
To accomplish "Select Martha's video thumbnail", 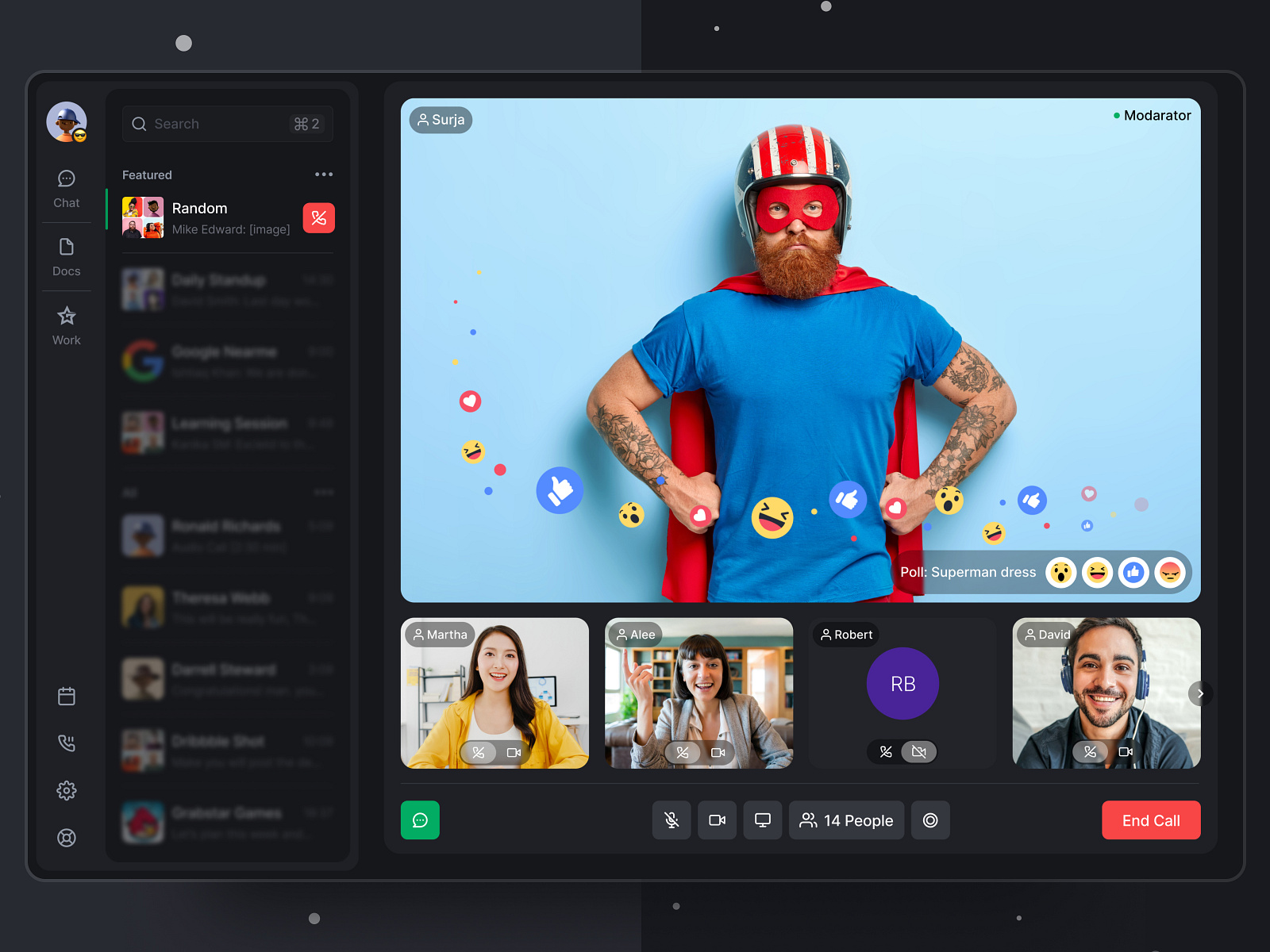I will click(x=495, y=693).
